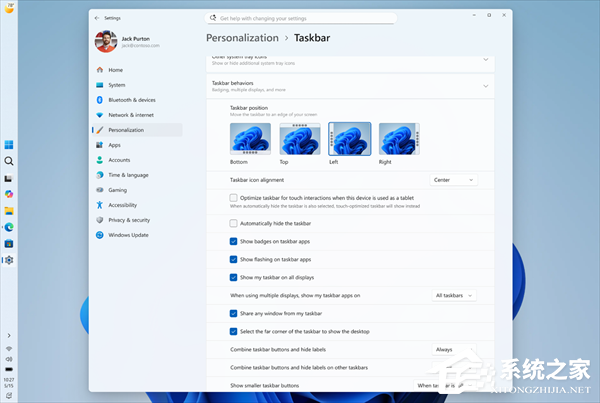Screen dimensions: 600x403
Task: Navigate to Network & internet
Action: pyautogui.click(x=131, y=115)
